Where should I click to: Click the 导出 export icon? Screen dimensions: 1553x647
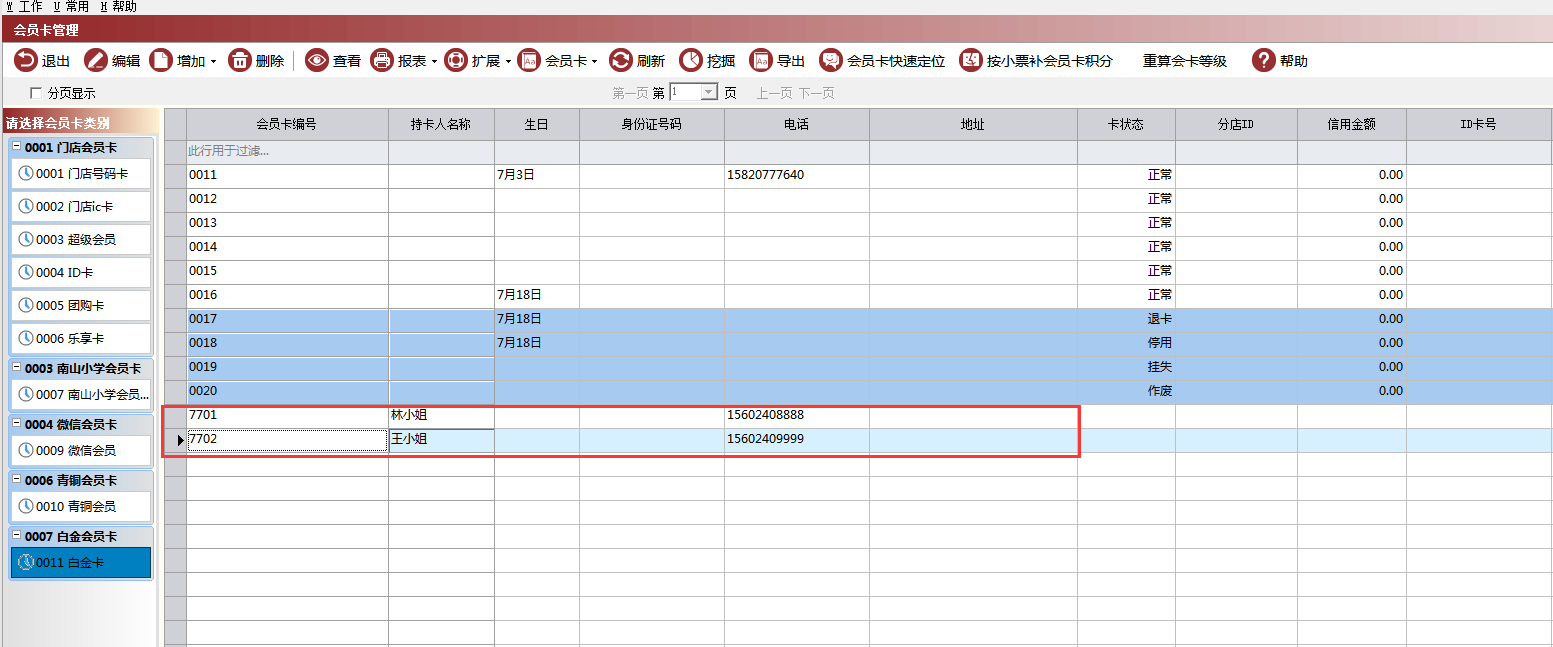click(x=761, y=61)
